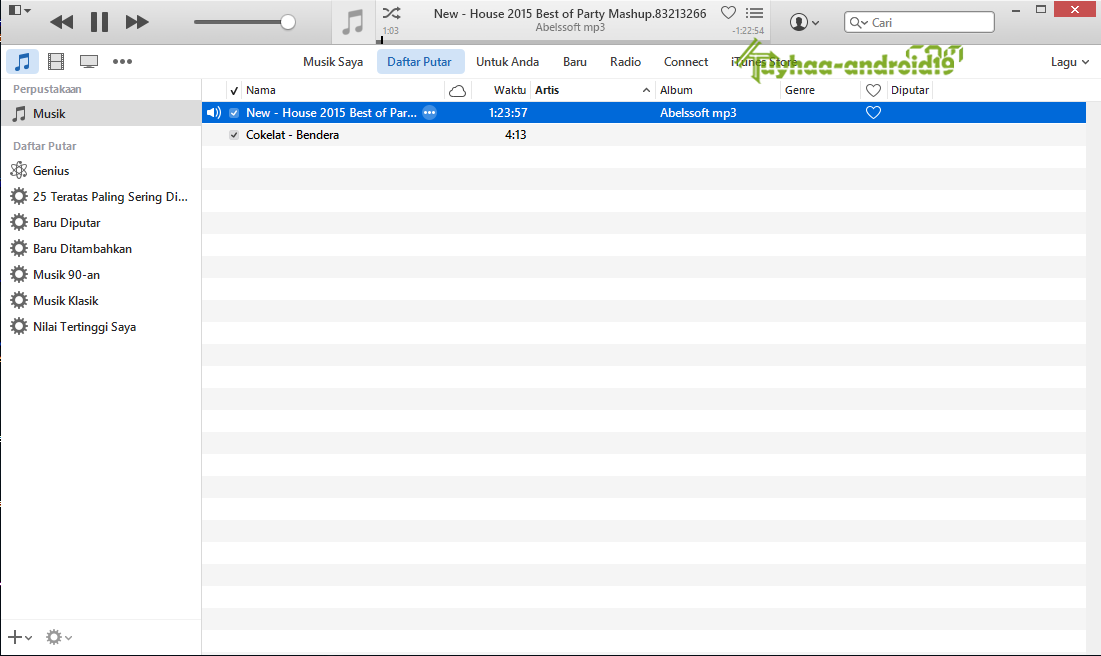
Task: Open the search magnifier options dropdown
Action: pos(859,22)
